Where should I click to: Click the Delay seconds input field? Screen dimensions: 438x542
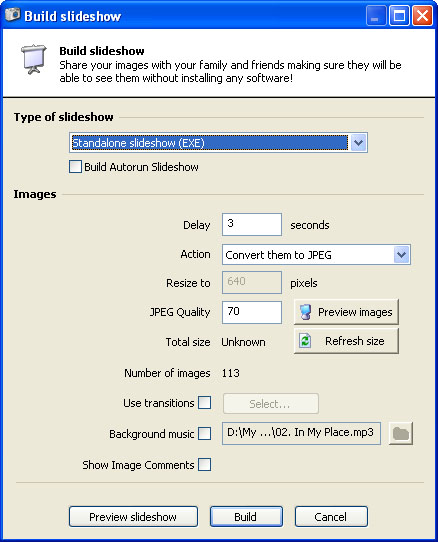click(x=252, y=225)
